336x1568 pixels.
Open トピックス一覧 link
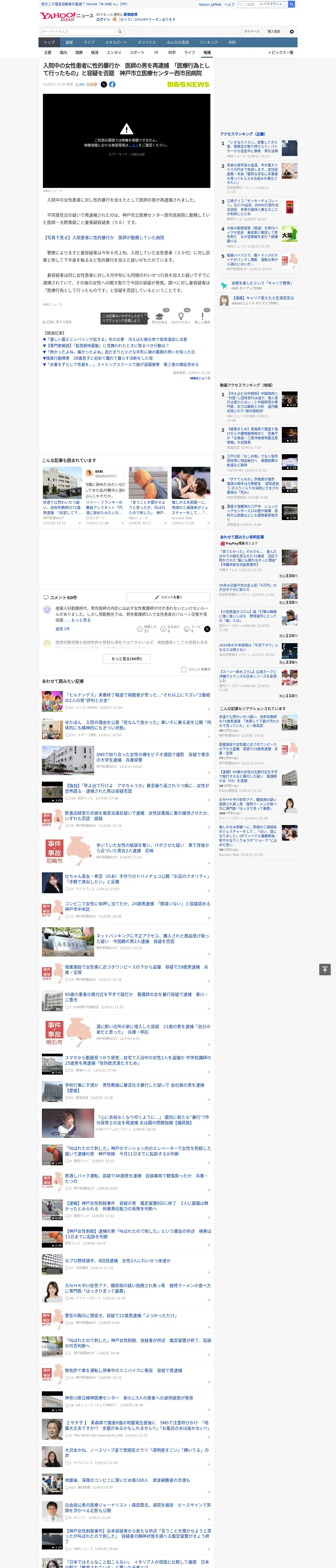pyautogui.click(x=281, y=52)
